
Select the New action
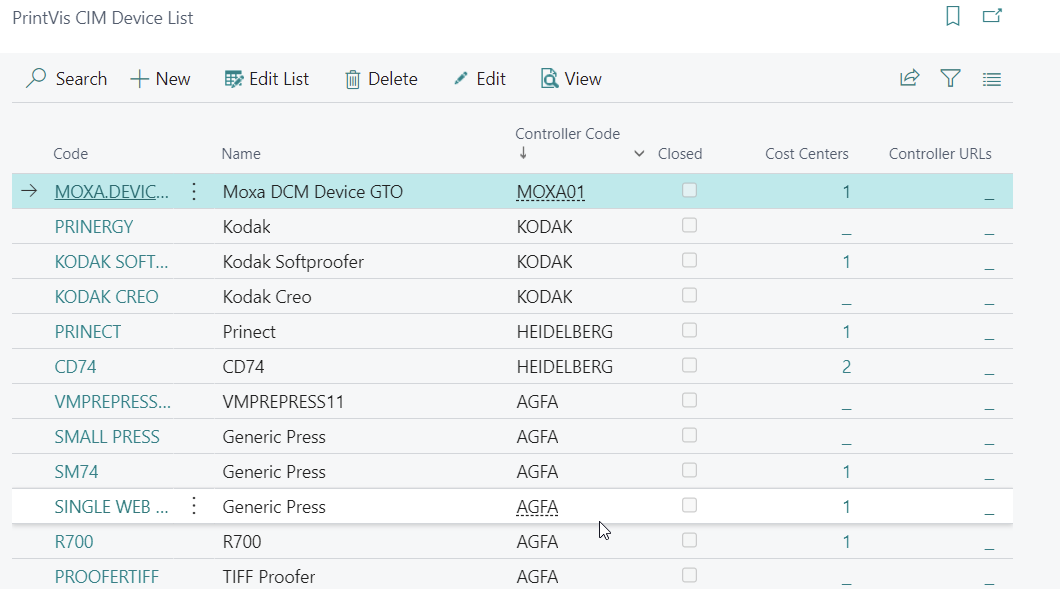click(160, 79)
